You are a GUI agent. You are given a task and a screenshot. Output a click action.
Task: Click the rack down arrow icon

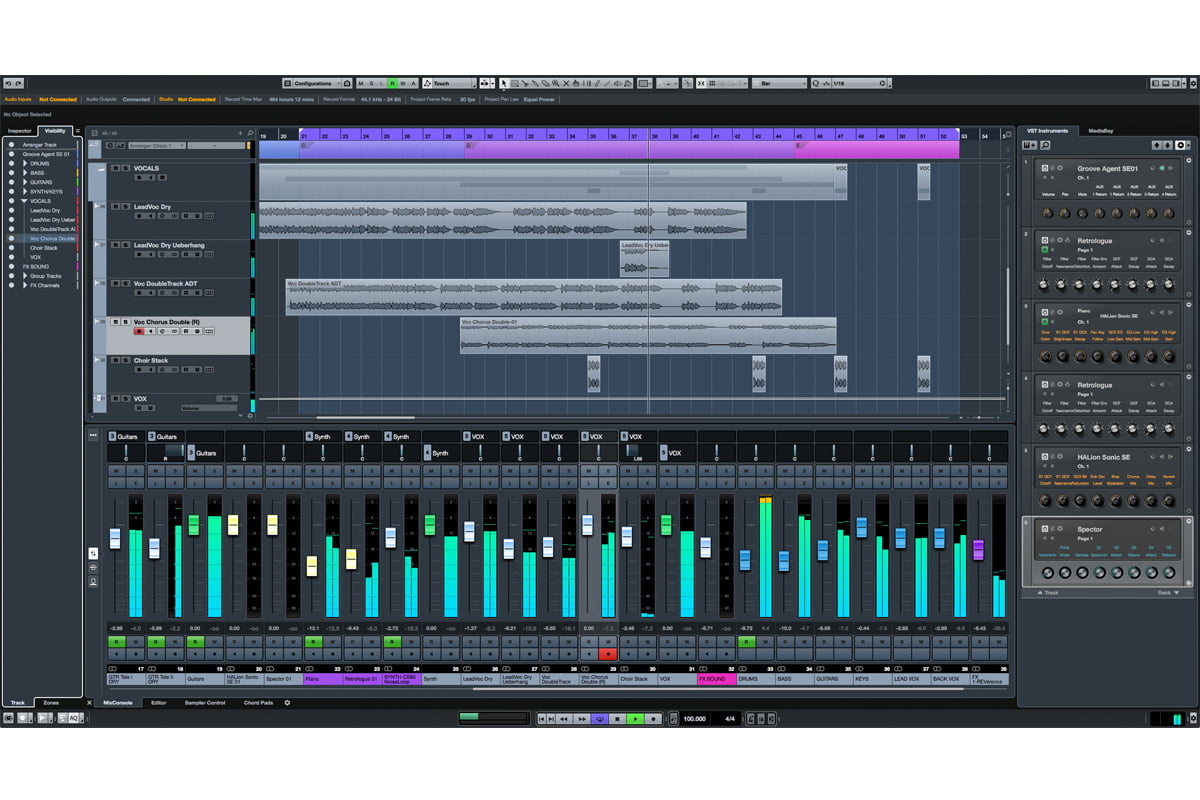coord(1168,145)
